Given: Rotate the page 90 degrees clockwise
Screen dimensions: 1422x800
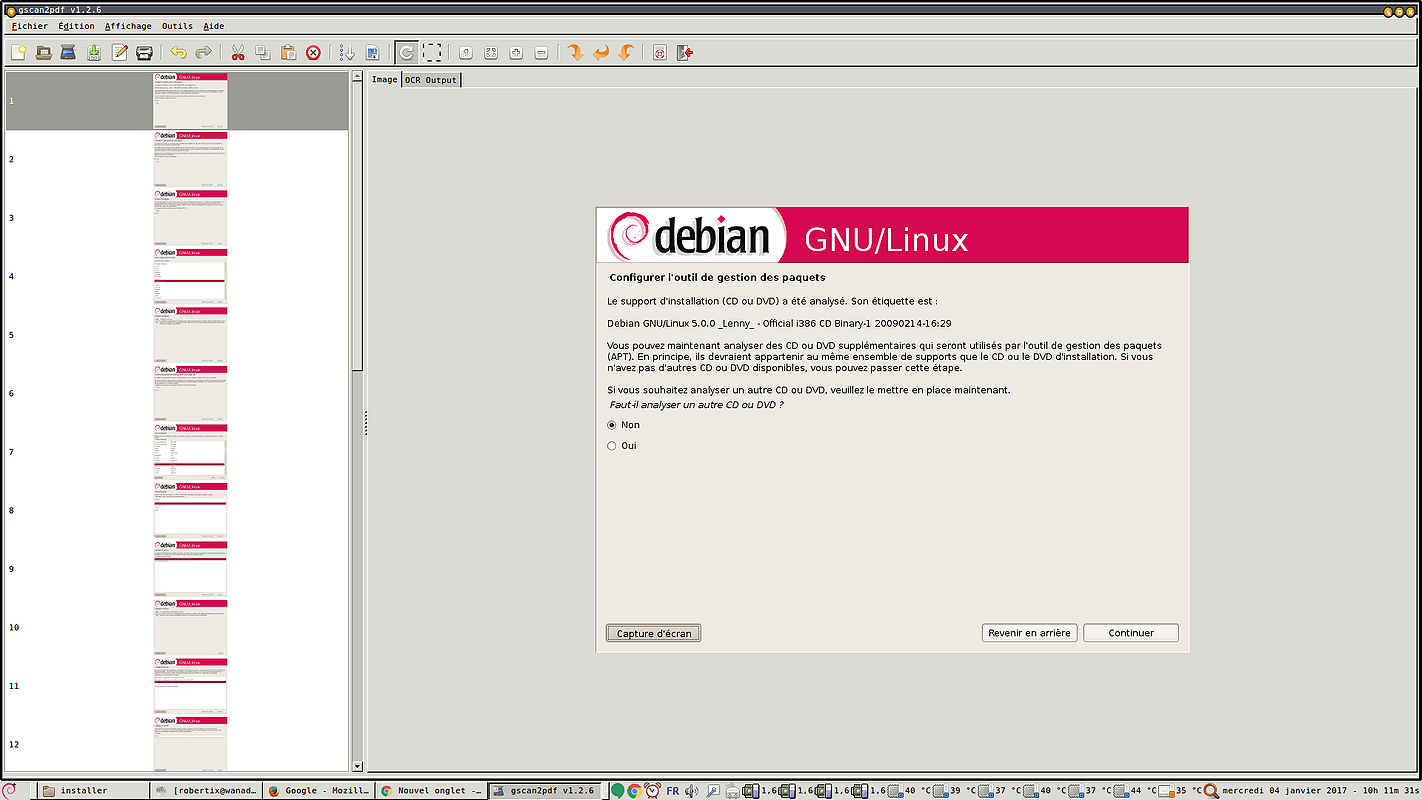Looking at the screenshot, I should click(575, 52).
